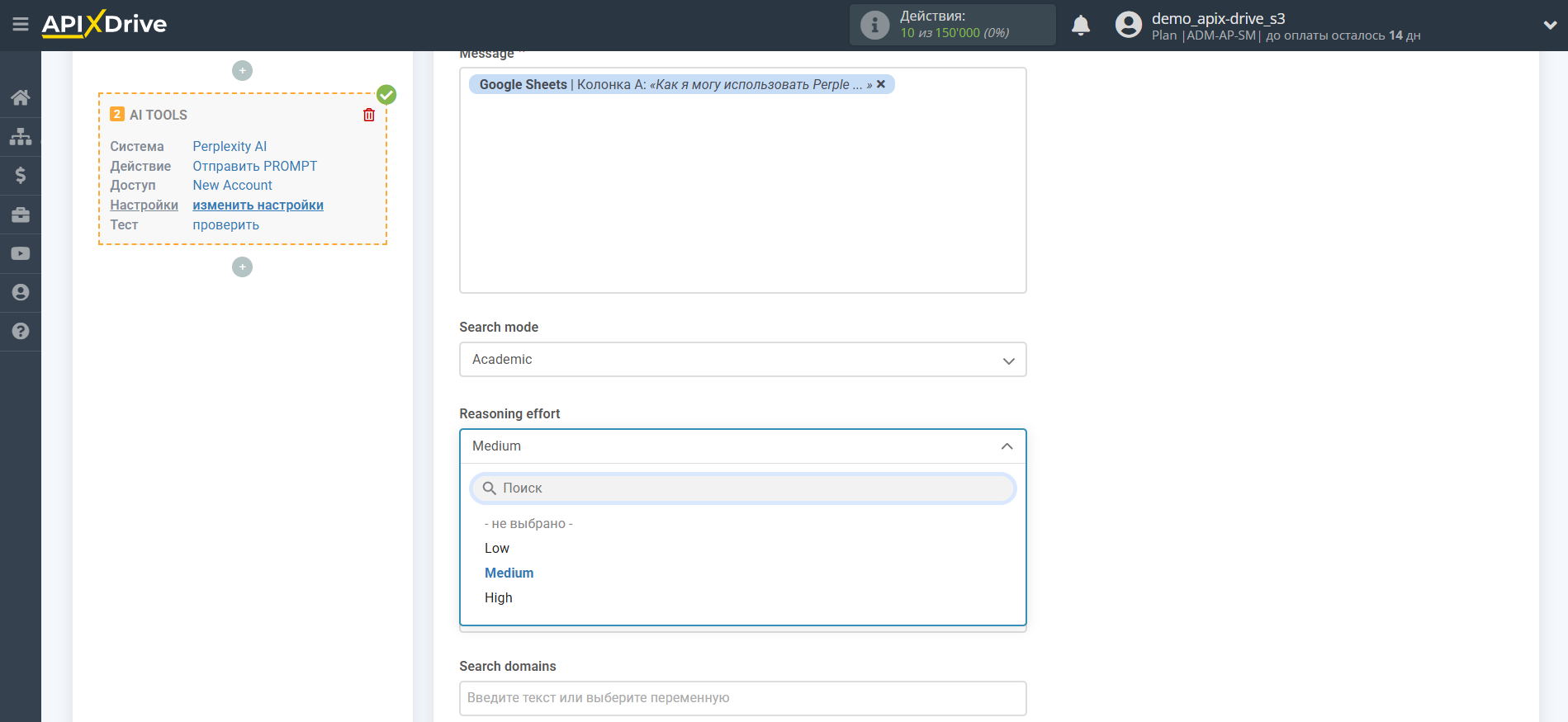This screenshot has height=722, width=1568.
Task: Open the hamburger menu icon
Action: click(x=21, y=25)
